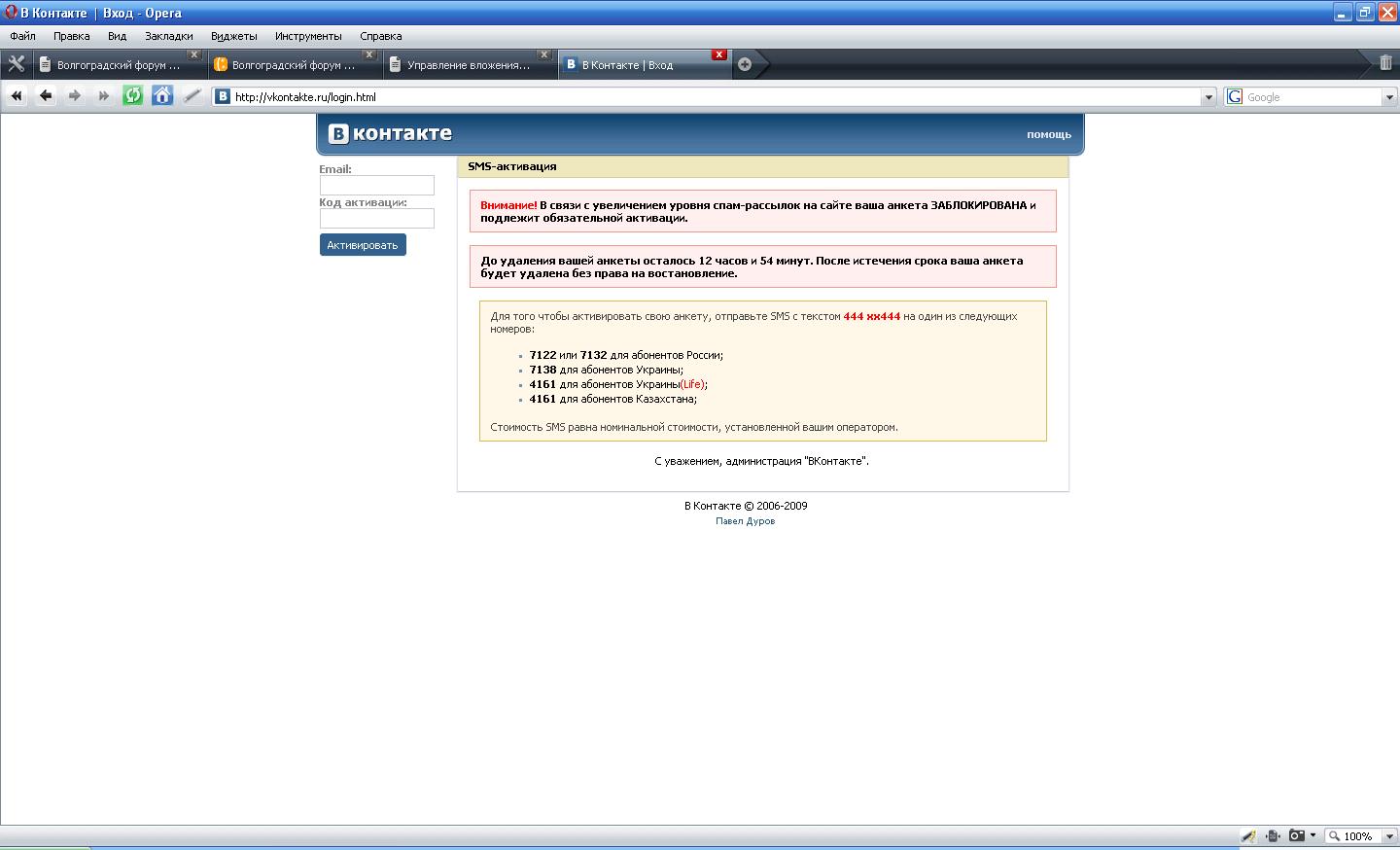This screenshot has width=1400, height=850.
Task: Click the address bar URL field
Action: (x=715, y=97)
